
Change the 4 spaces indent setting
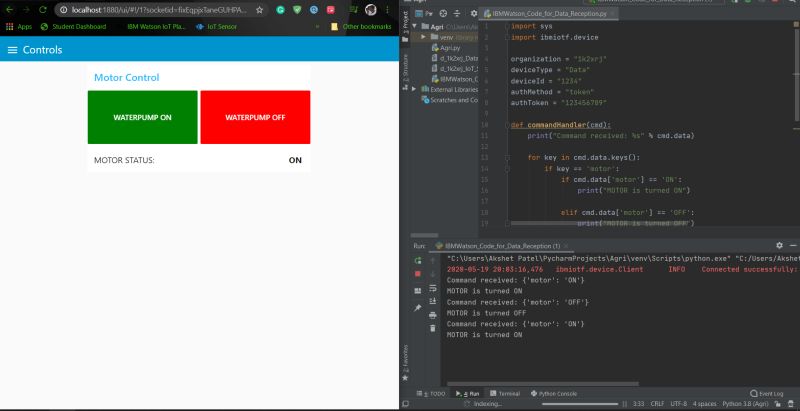click(x=705, y=404)
